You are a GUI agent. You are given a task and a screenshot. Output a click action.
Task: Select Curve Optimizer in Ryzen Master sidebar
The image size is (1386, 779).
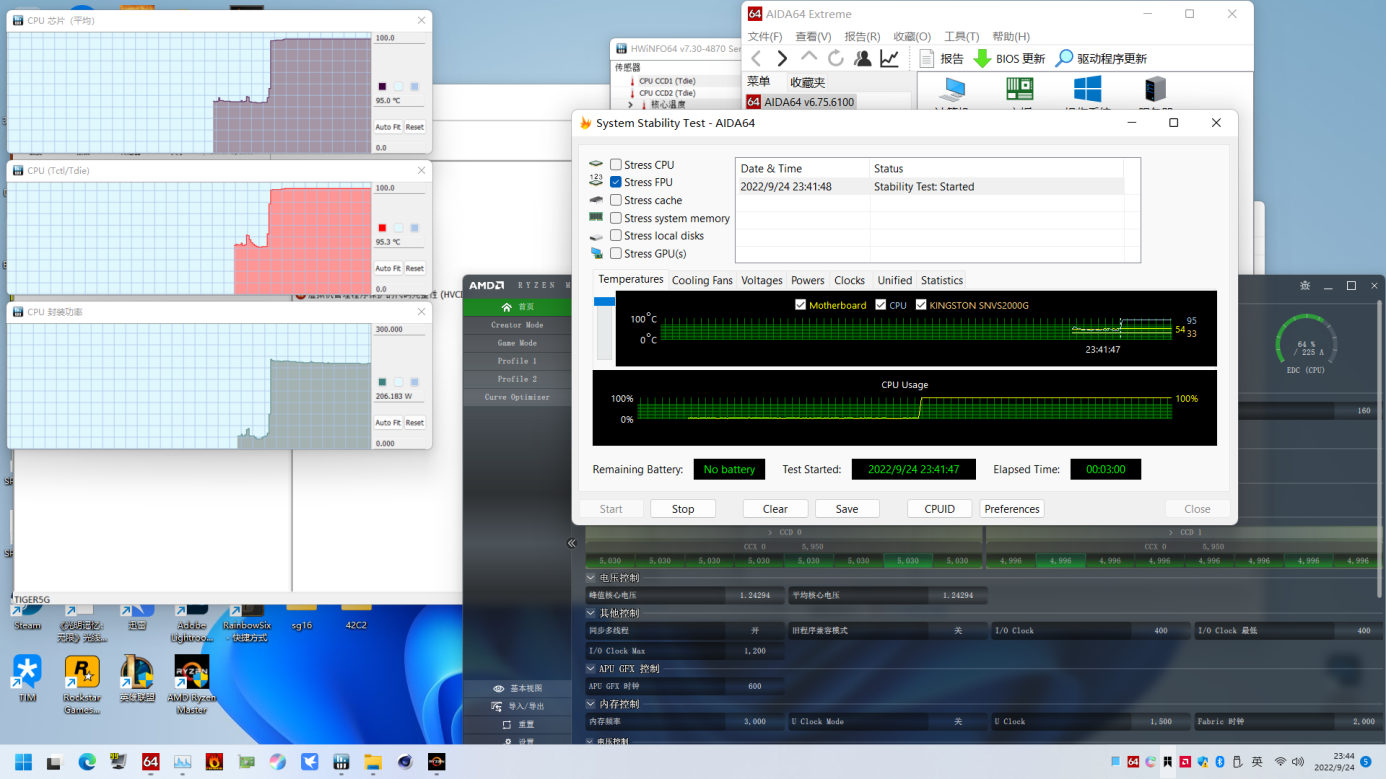pyautogui.click(x=517, y=397)
